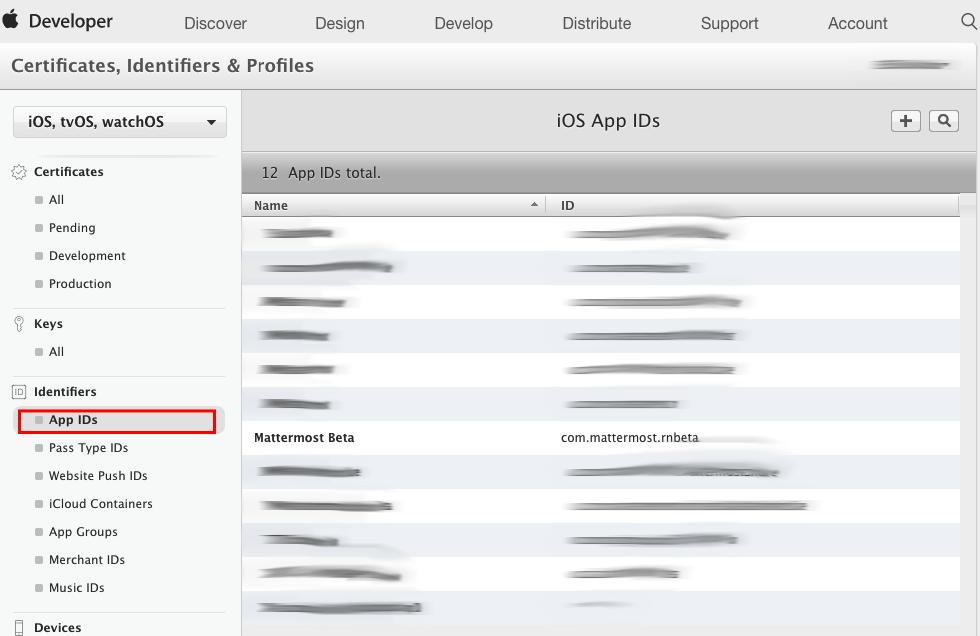Click the Identifiers ID icon in sidebar

click(x=19, y=392)
